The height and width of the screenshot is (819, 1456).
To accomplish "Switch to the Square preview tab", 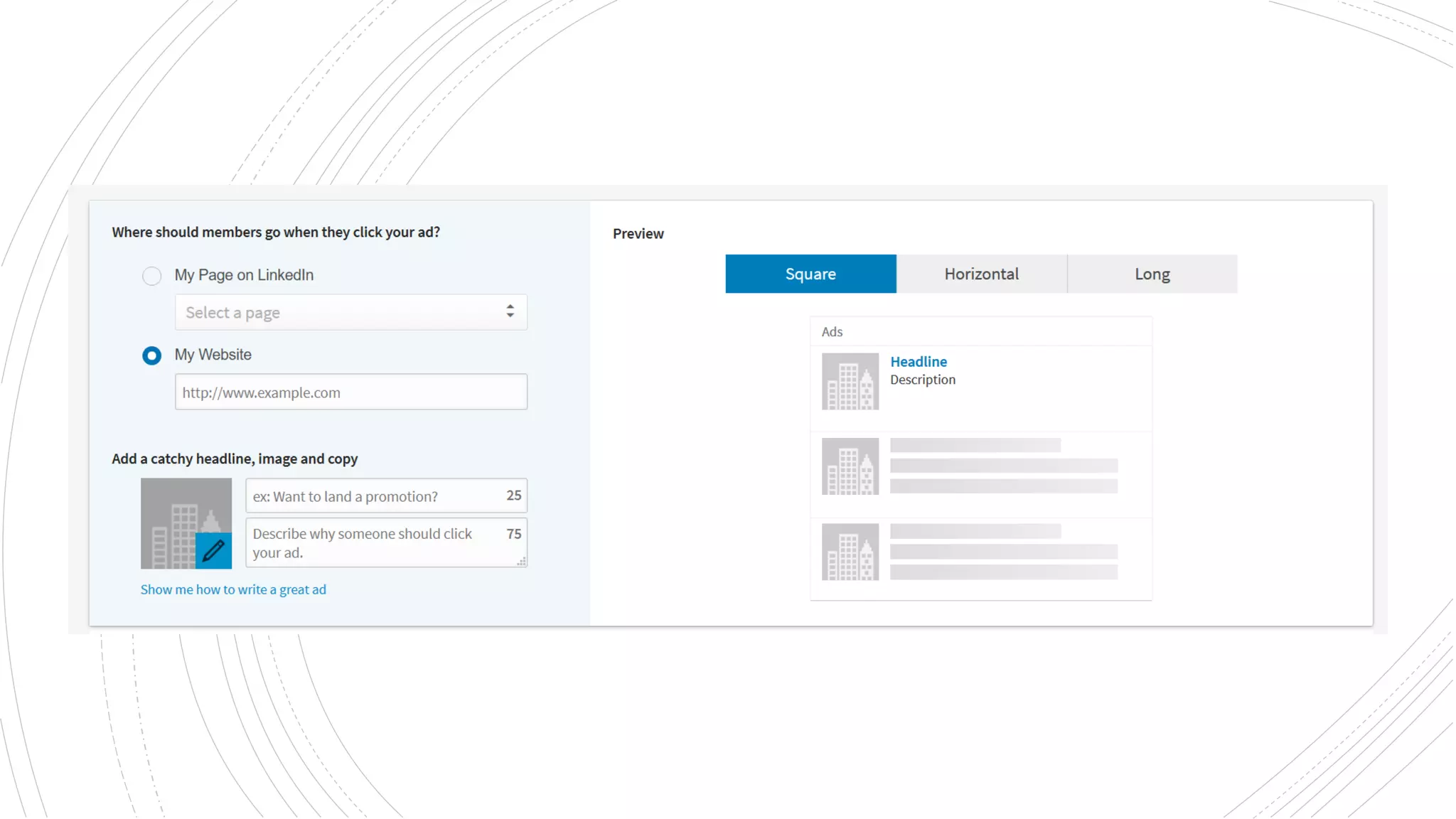I will pos(810,274).
